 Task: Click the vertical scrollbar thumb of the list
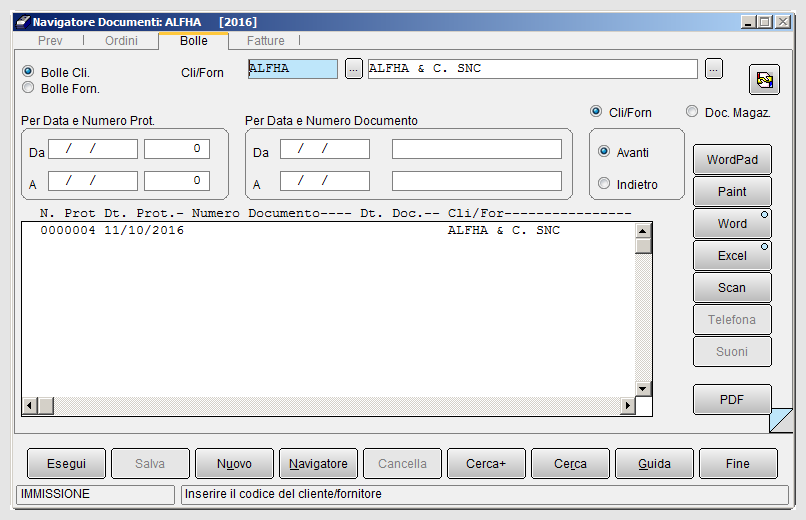[x=643, y=246]
